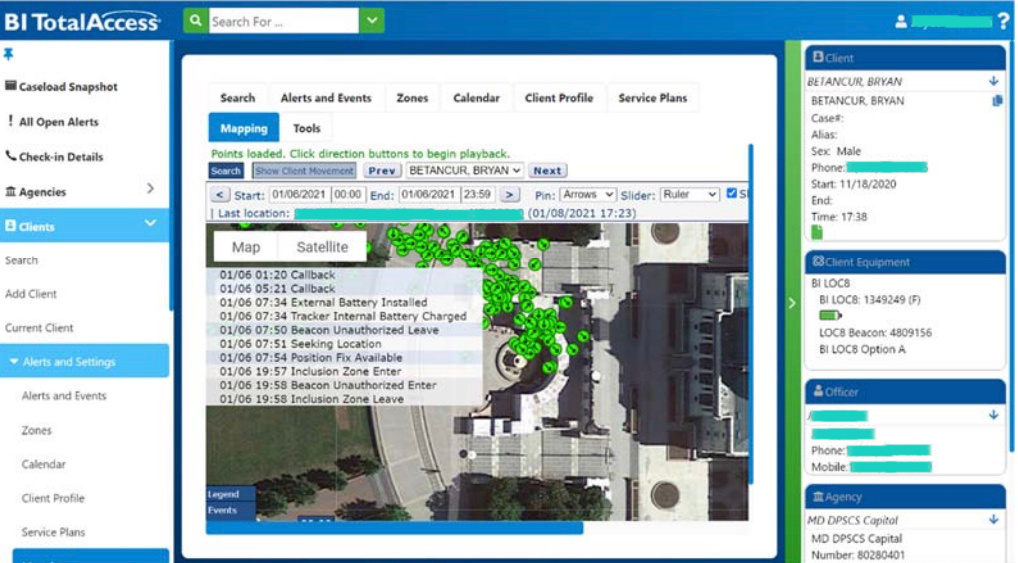The width and height of the screenshot is (1018, 563).
Task: Open Alerts and Events sidebar sub-item
Action: tap(64, 396)
